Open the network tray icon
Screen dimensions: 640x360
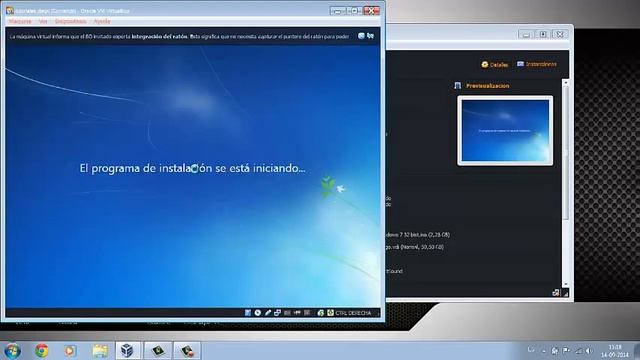[578, 351]
